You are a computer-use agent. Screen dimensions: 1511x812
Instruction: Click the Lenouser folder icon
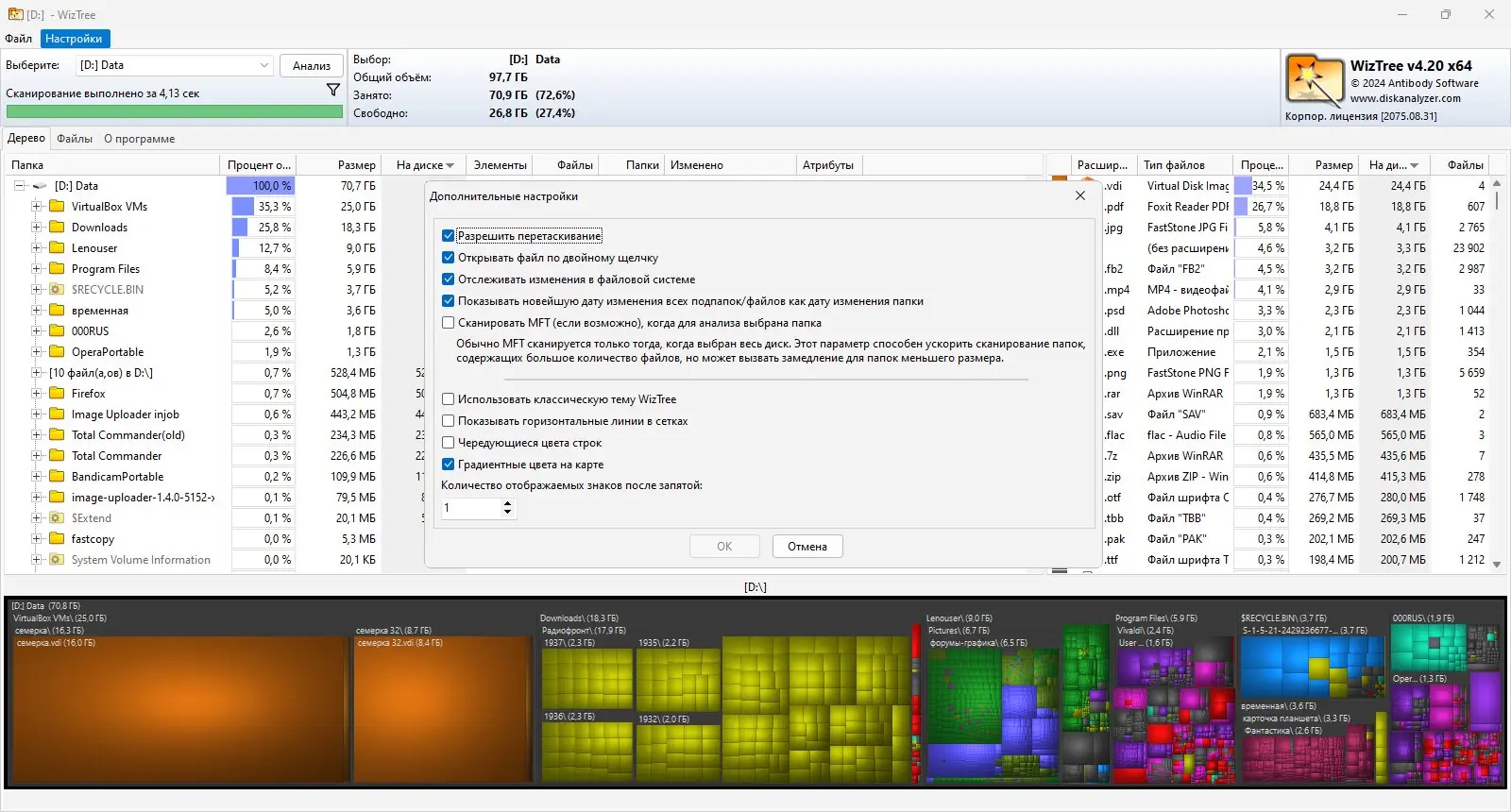pos(57,247)
